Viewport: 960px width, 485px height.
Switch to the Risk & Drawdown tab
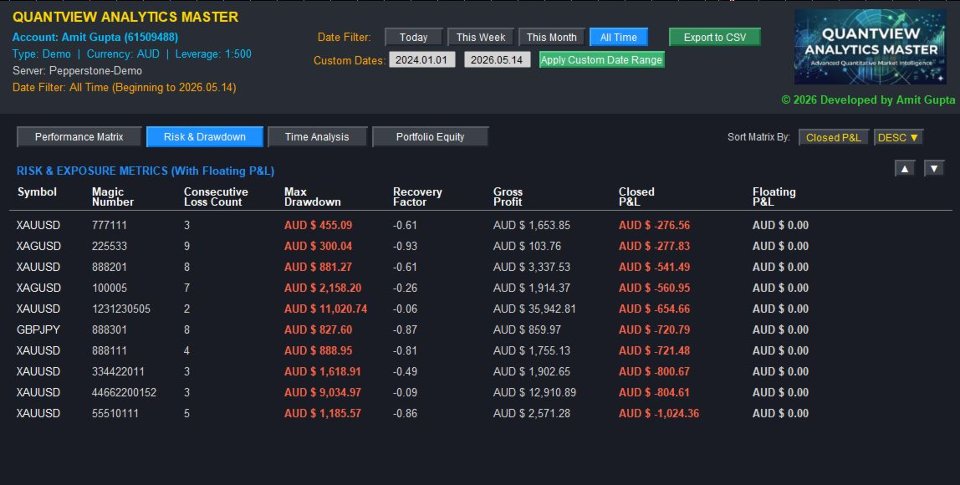tap(204, 137)
